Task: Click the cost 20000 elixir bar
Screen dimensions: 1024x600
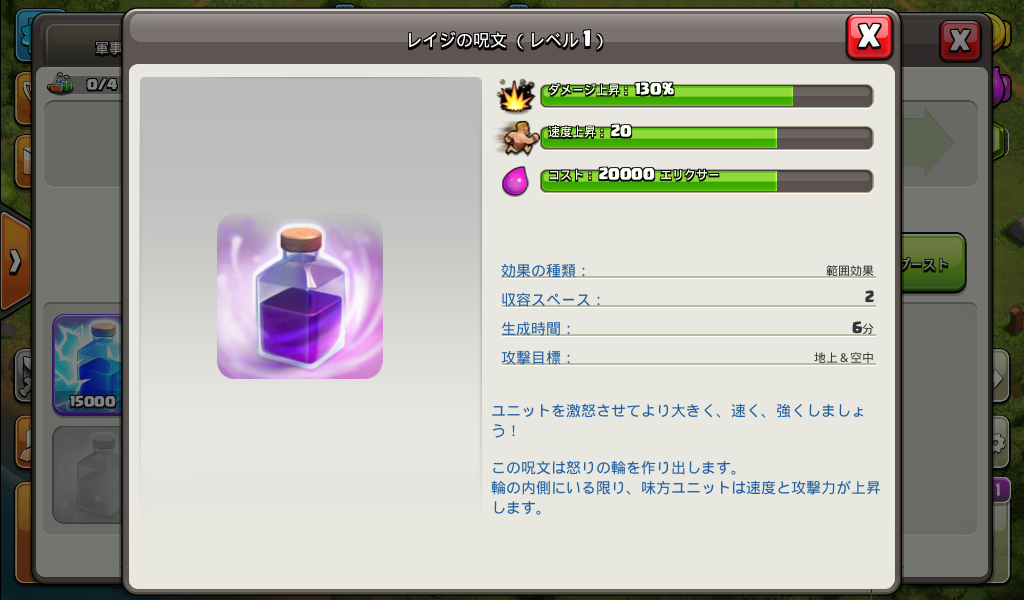Action: click(x=707, y=181)
